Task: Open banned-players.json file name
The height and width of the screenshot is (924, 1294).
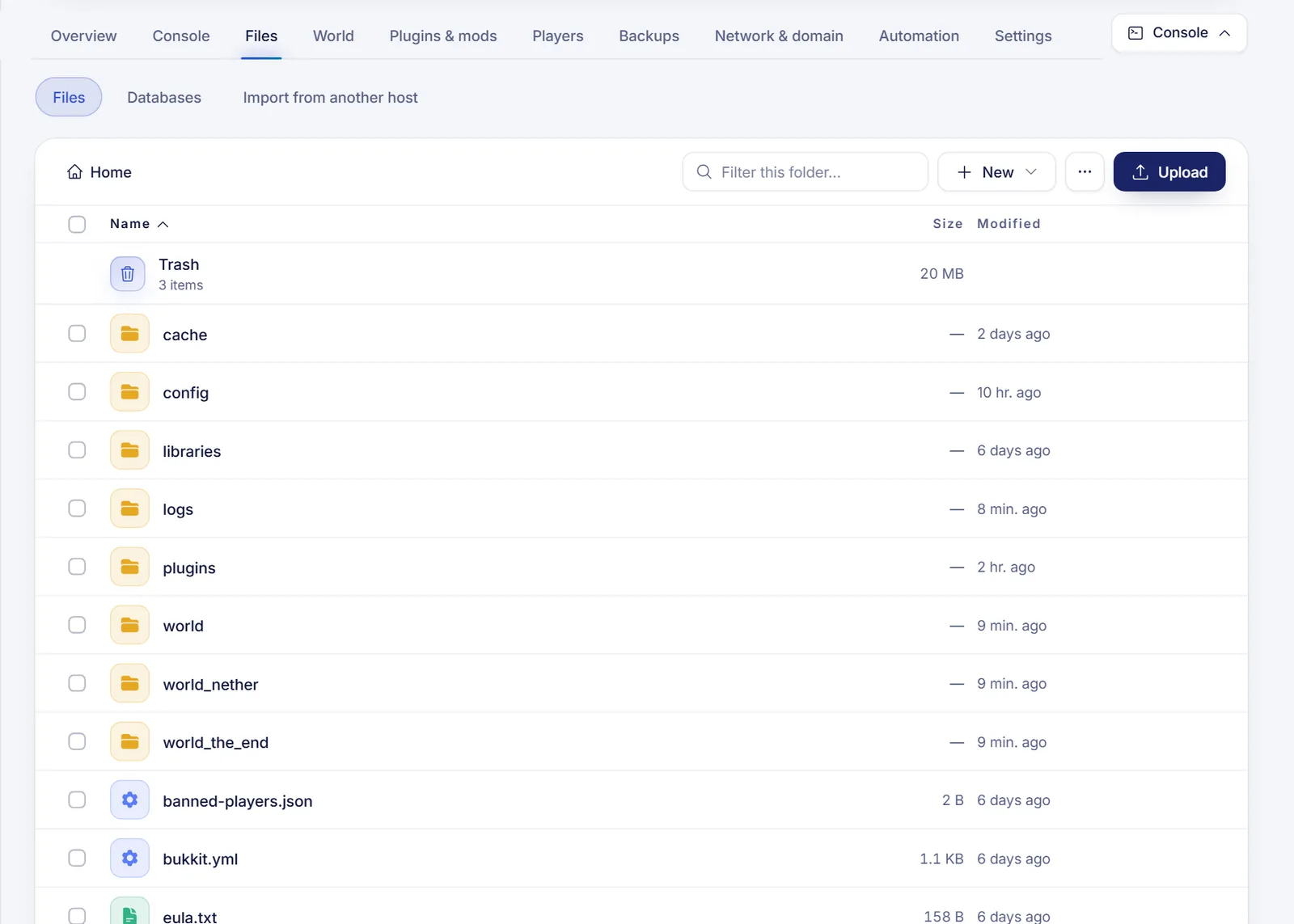Action: pos(238,800)
